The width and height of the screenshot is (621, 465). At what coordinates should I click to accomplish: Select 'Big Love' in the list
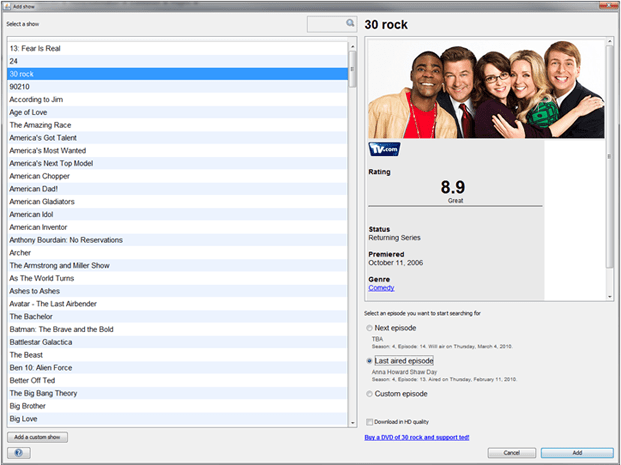pyautogui.click(x=177, y=419)
